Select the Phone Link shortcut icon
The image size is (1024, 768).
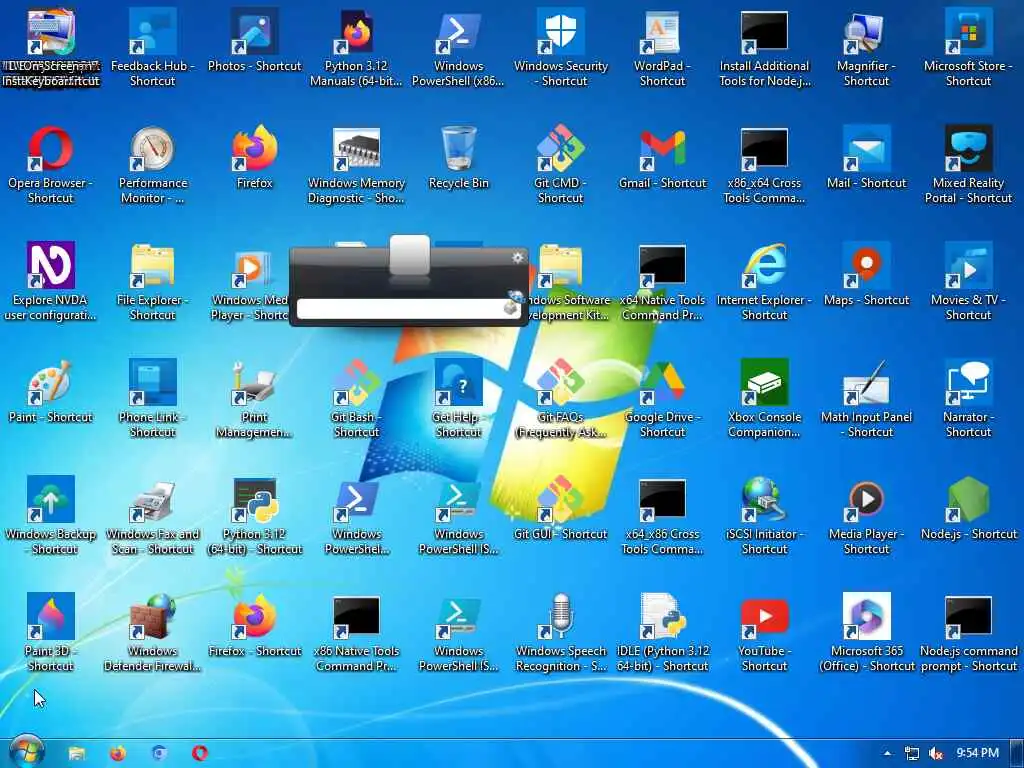pyautogui.click(x=153, y=398)
